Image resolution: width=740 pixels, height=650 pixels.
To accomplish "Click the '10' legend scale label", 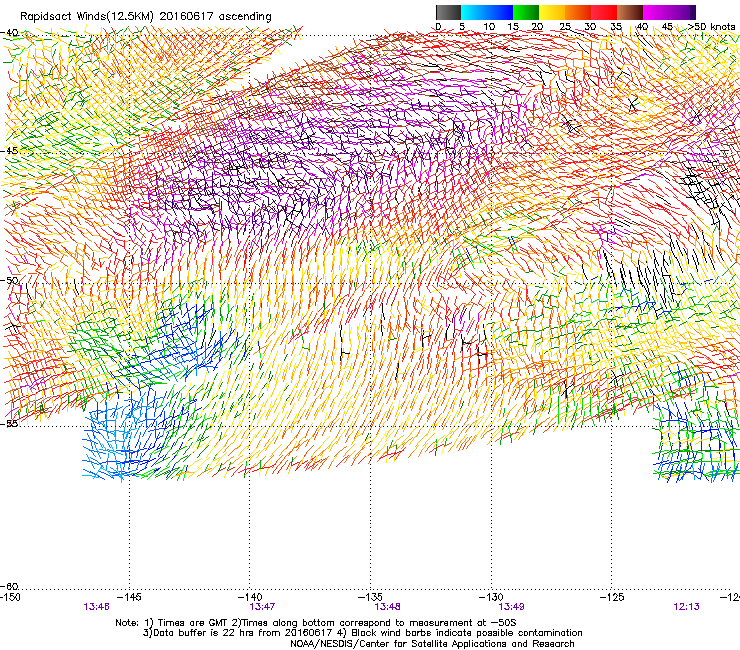I will [489, 26].
